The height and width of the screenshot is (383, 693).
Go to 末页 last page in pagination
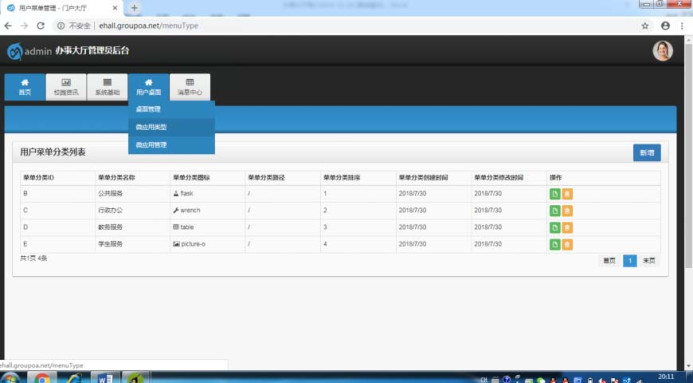tap(649, 261)
